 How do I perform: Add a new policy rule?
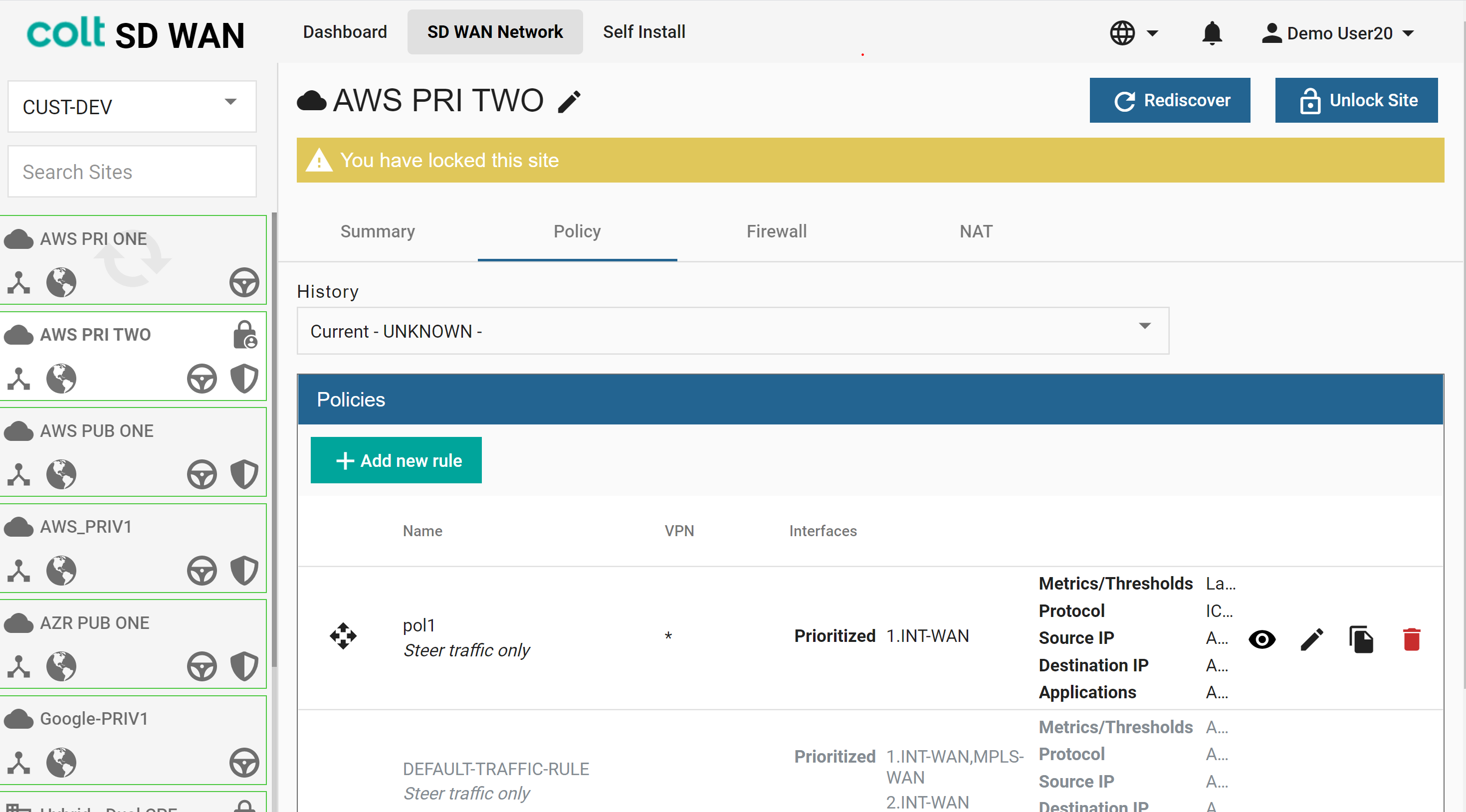click(396, 460)
